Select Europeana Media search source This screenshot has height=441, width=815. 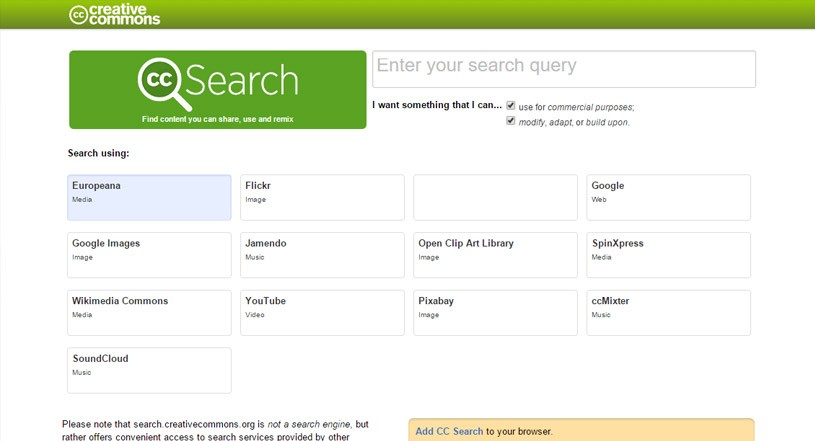point(149,198)
